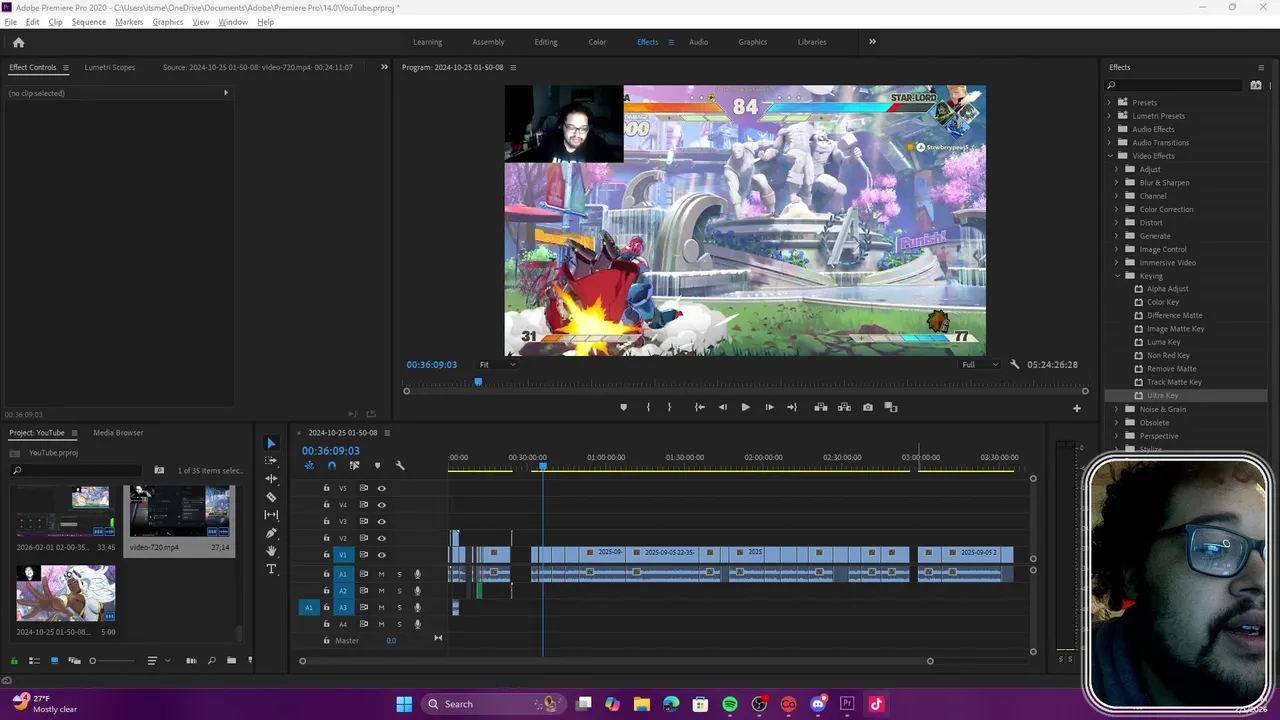This screenshot has height=720, width=1280.
Task: Click the Lift button in Program Monitor
Action: pyautogui.click(x=820, y=407)
